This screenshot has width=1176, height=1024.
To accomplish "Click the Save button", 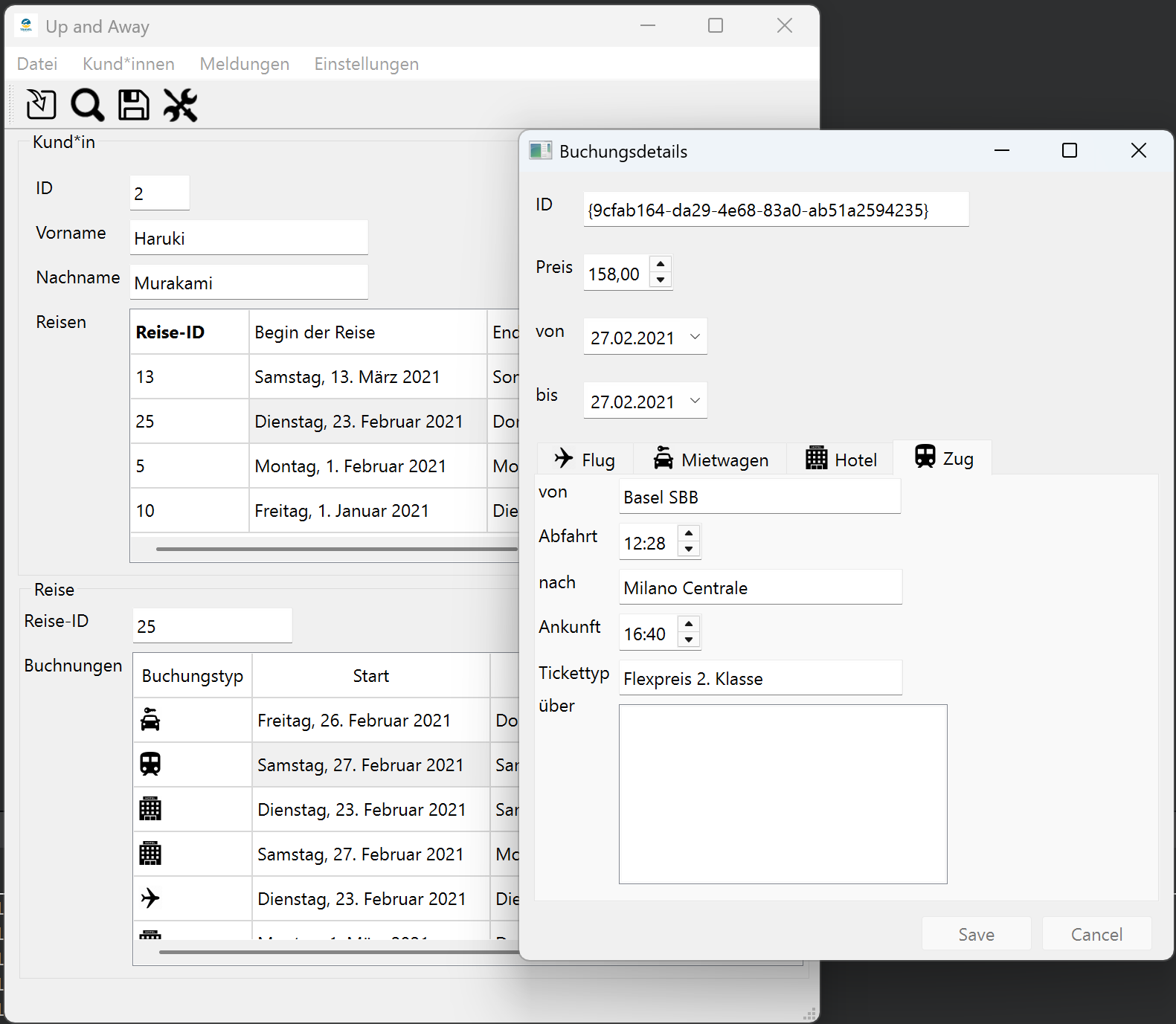I will tap(976, 934).
